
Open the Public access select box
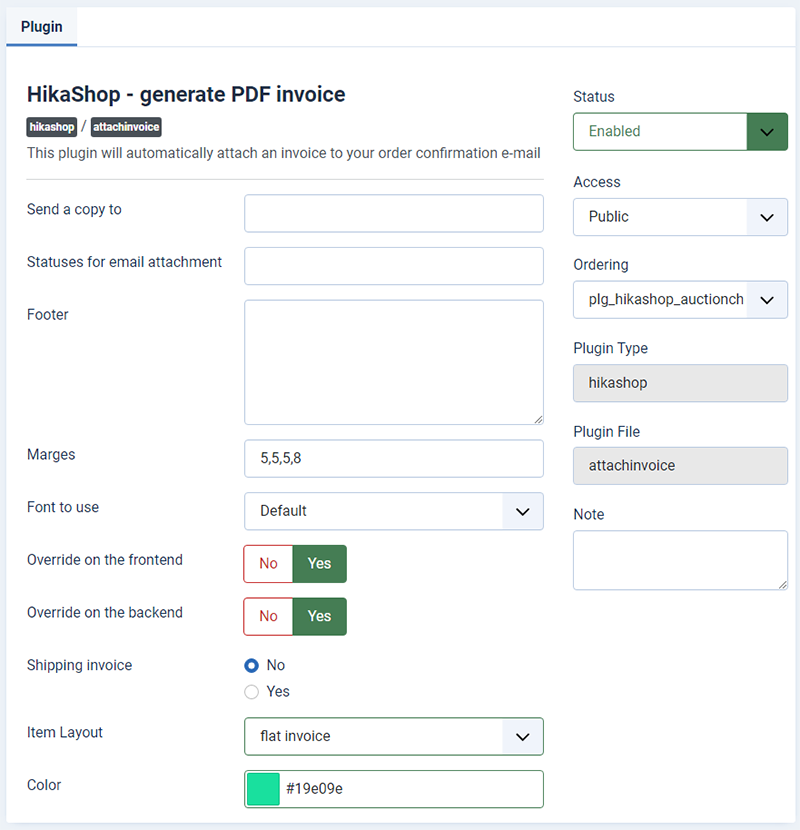click(680, 218)
